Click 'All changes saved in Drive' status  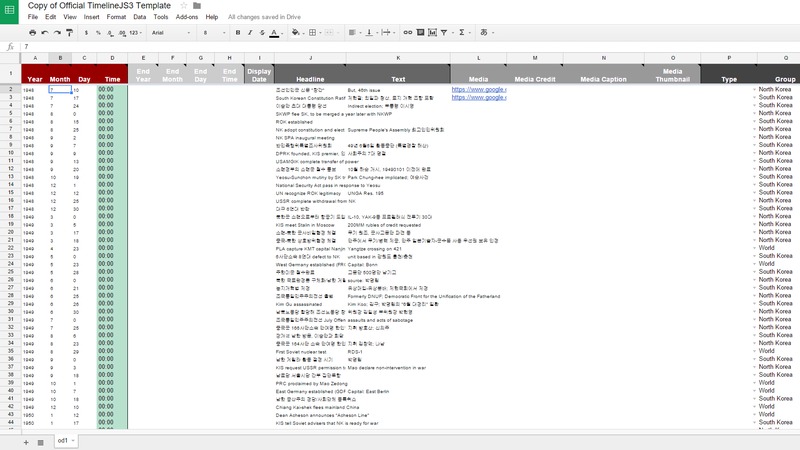[x=264, y=17]
